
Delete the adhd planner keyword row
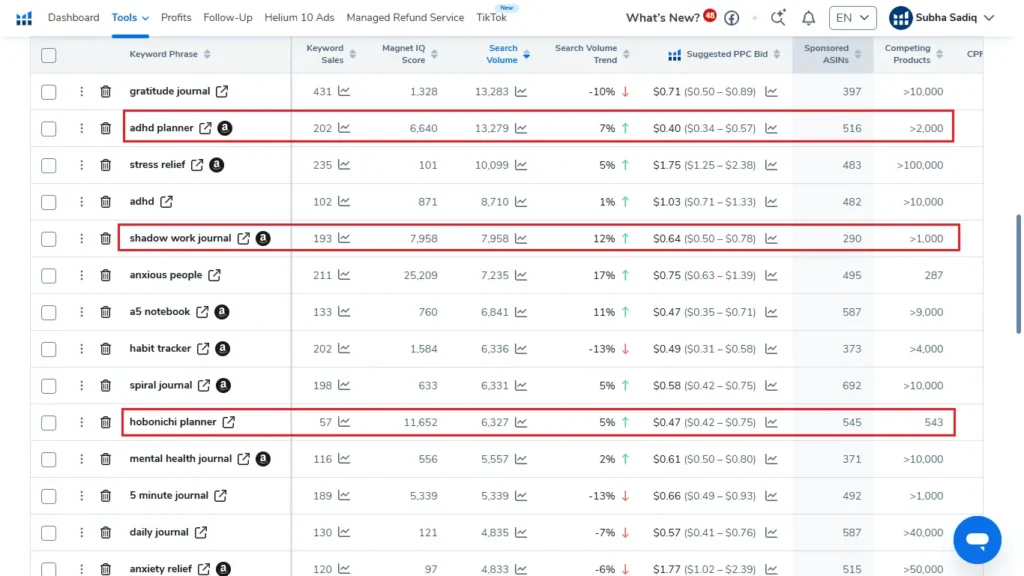pyautogui.click(x=105, y=129)
